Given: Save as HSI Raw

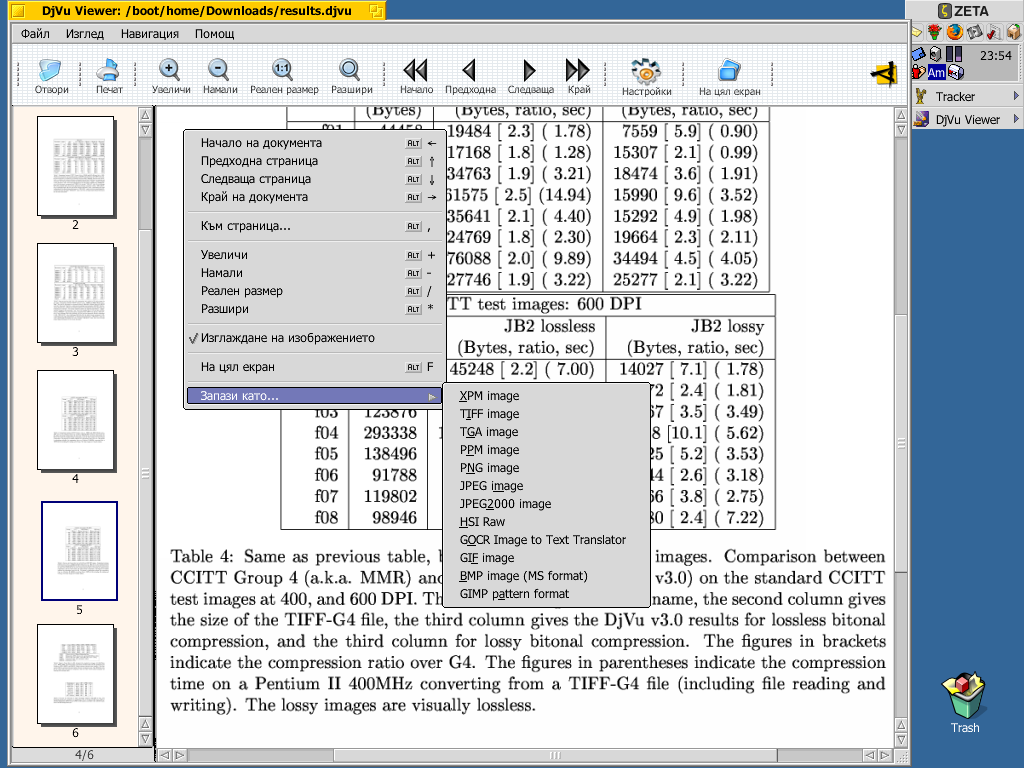Looking at the screenshot, I should coord(546,522).
